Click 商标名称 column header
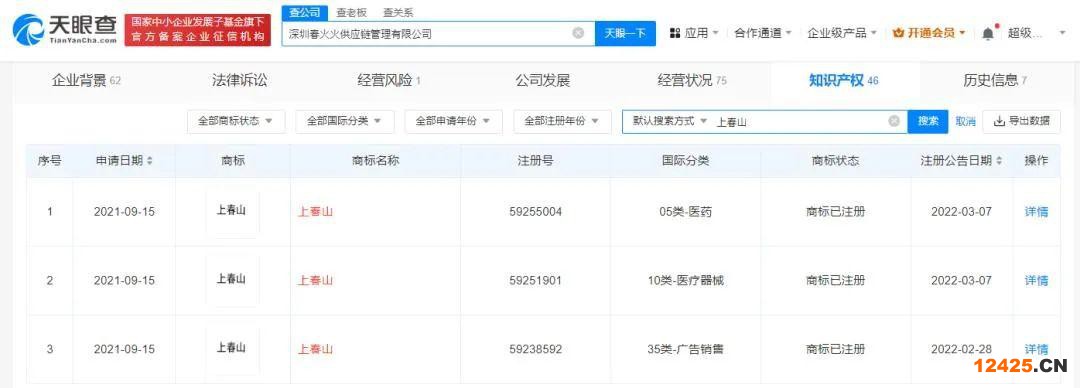1080x388 pixels. coord(375,161)
